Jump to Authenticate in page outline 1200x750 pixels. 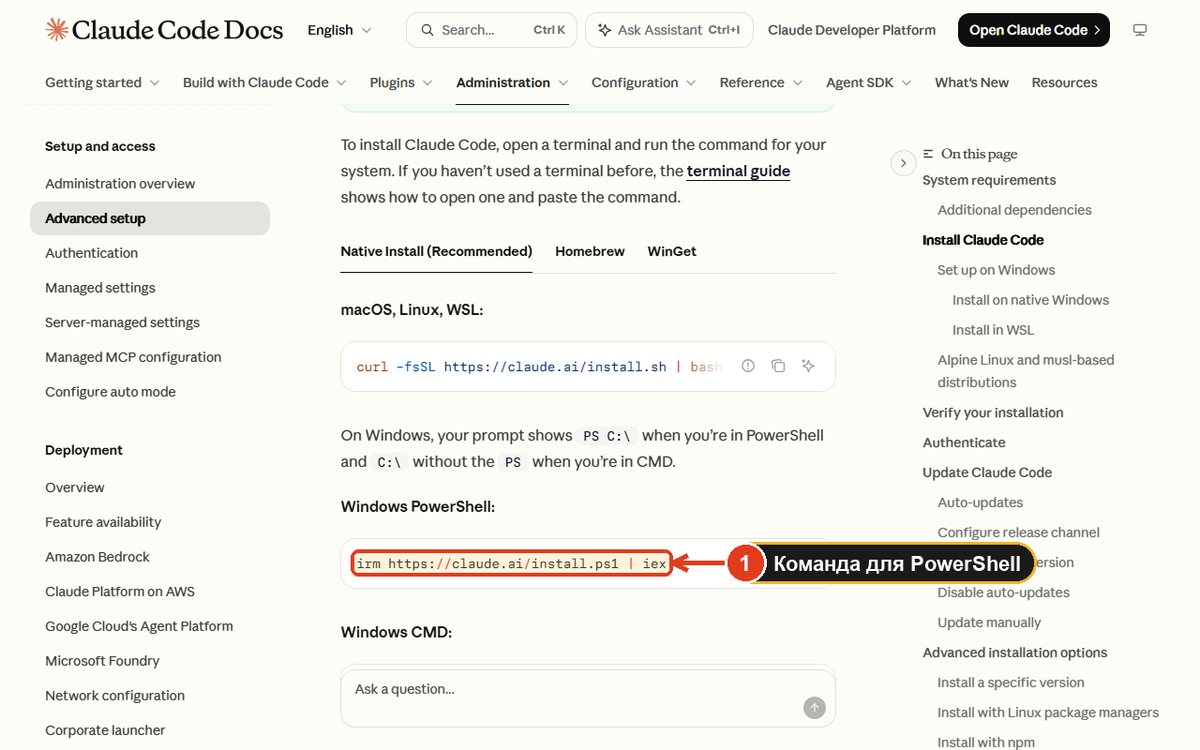[964, 442]
